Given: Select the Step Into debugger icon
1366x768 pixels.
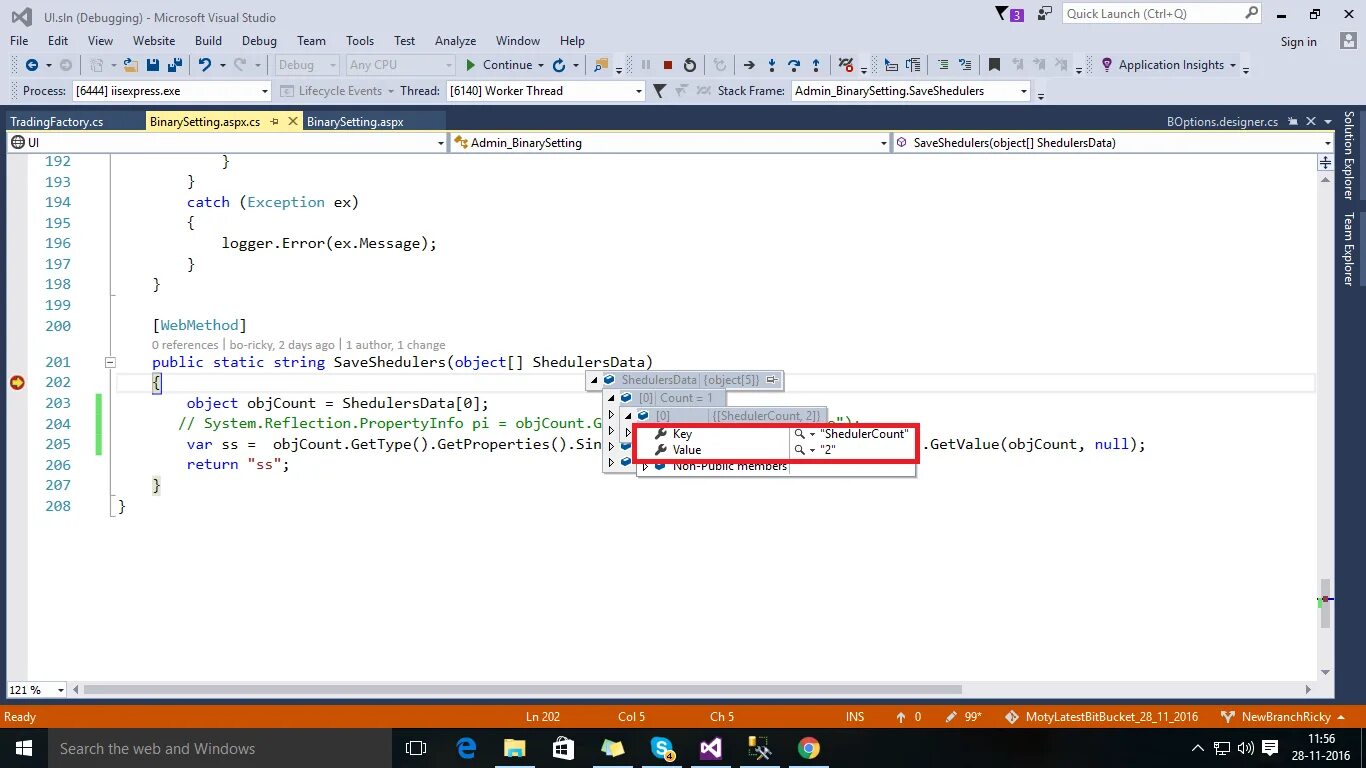Looking at the screenshot, I should coord(772,65).
